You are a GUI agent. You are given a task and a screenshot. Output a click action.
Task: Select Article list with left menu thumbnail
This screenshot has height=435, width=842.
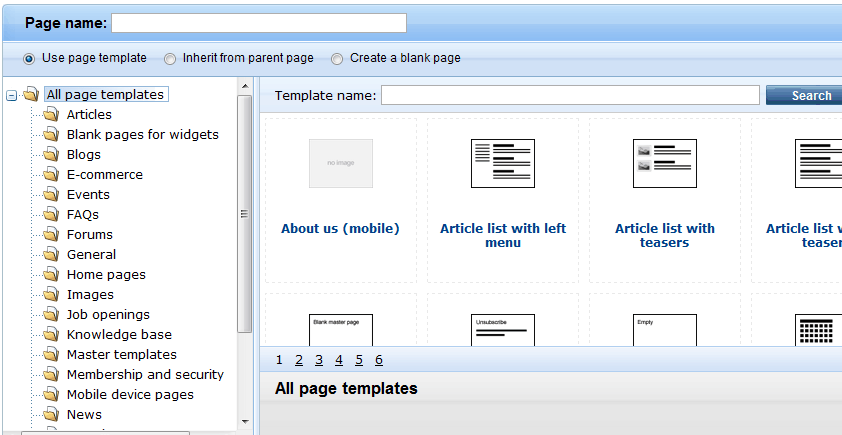pyautogui.click(x=503, y=163)
